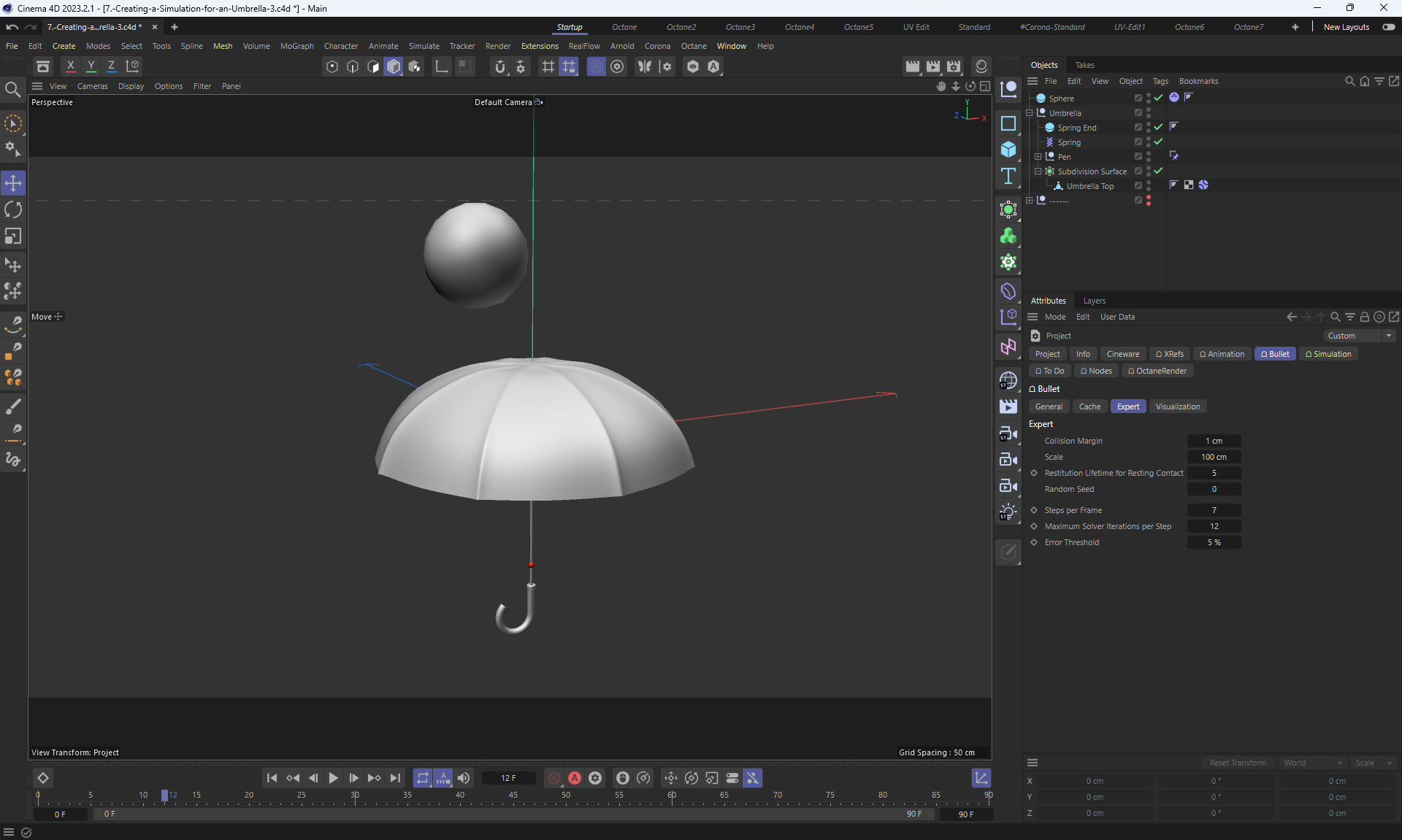Select the Rotate tool
Viewport: 1402px width, 840px height.
[x=13, y=210]
